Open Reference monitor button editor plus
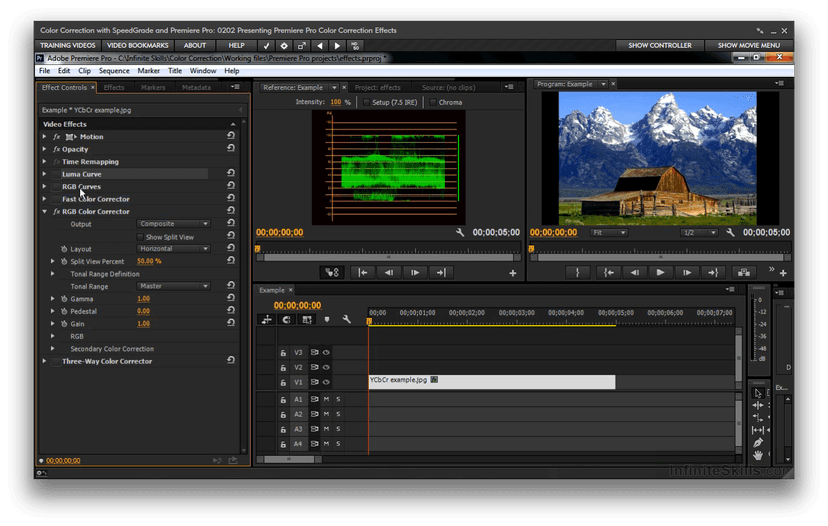Image resolution: width=828 pixels, height=526 pixels. click(x=513, y=273)
